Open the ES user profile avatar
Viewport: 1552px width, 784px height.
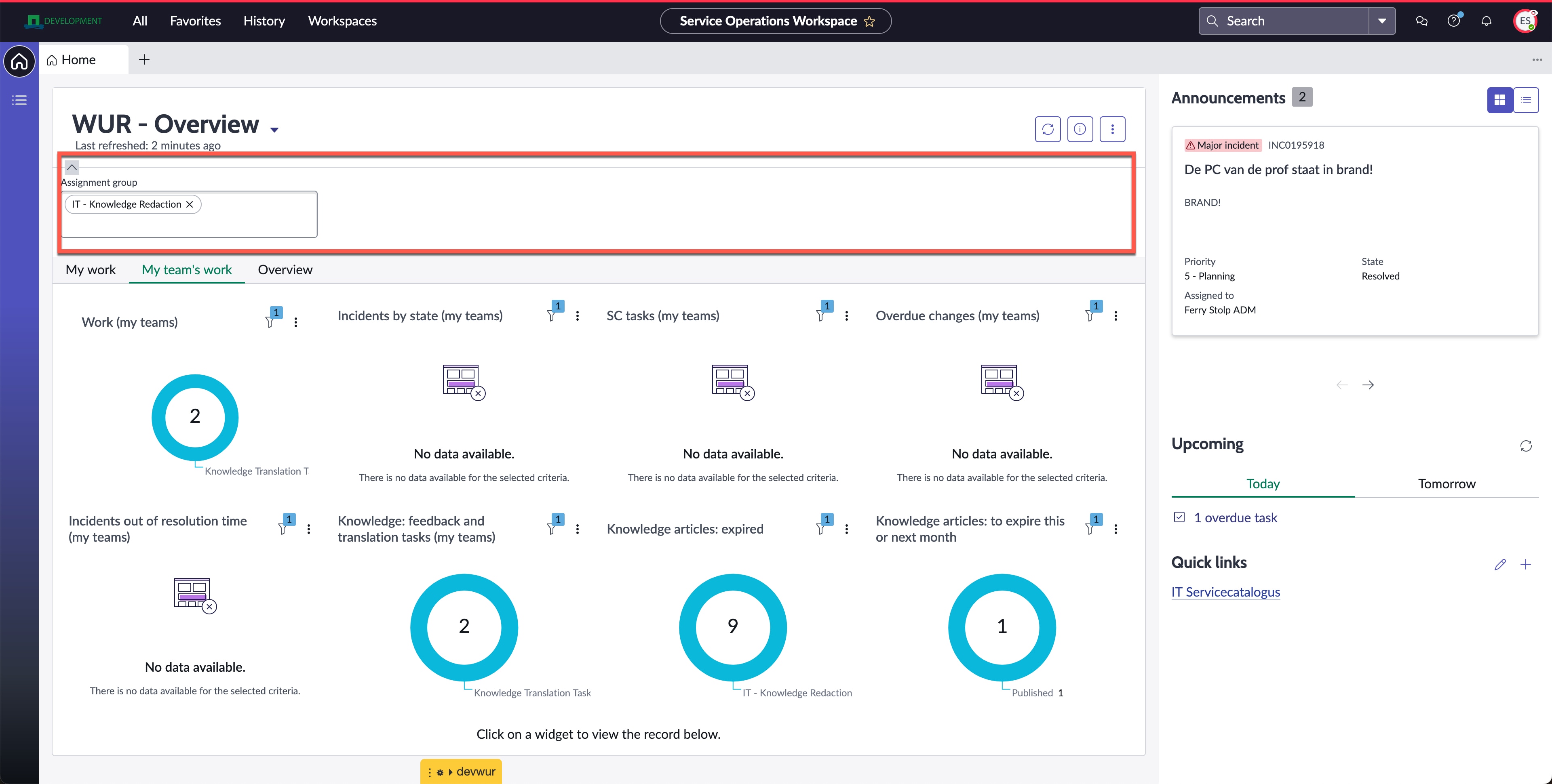pyautogui.click(x=1525, y=21)
